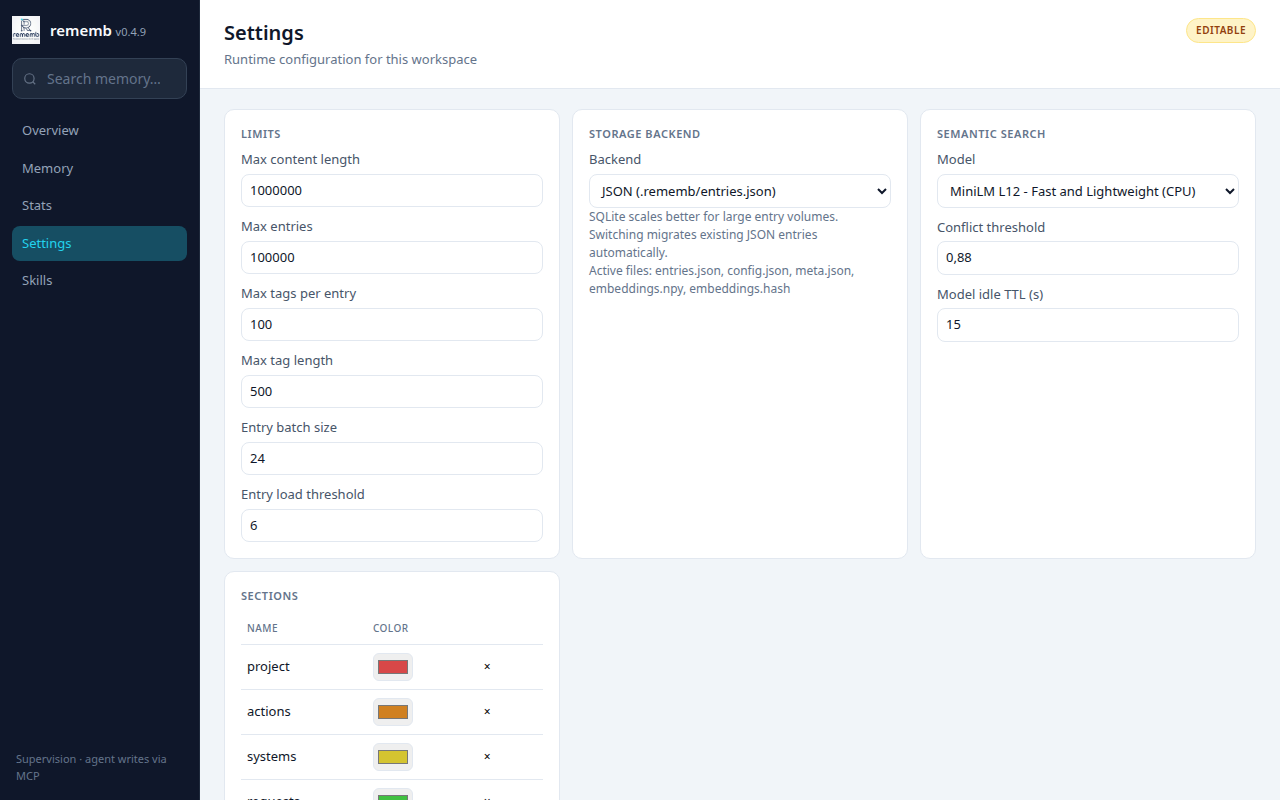Image resolution: width=1280 pixels, height=800 pixels.
Task: Click the Active files description text
Action: pyautogui.click(x=722, y=279)
